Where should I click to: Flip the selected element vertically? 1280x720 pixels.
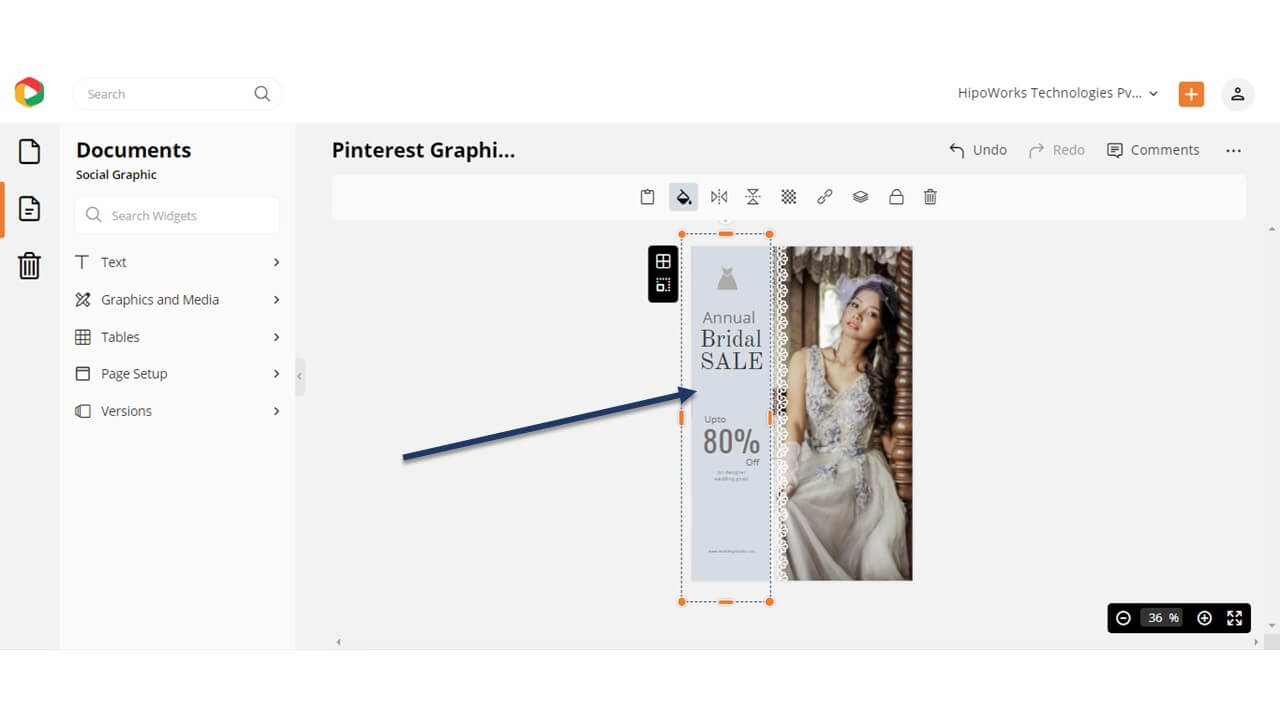pyautogui.click(x=753, y=196)
